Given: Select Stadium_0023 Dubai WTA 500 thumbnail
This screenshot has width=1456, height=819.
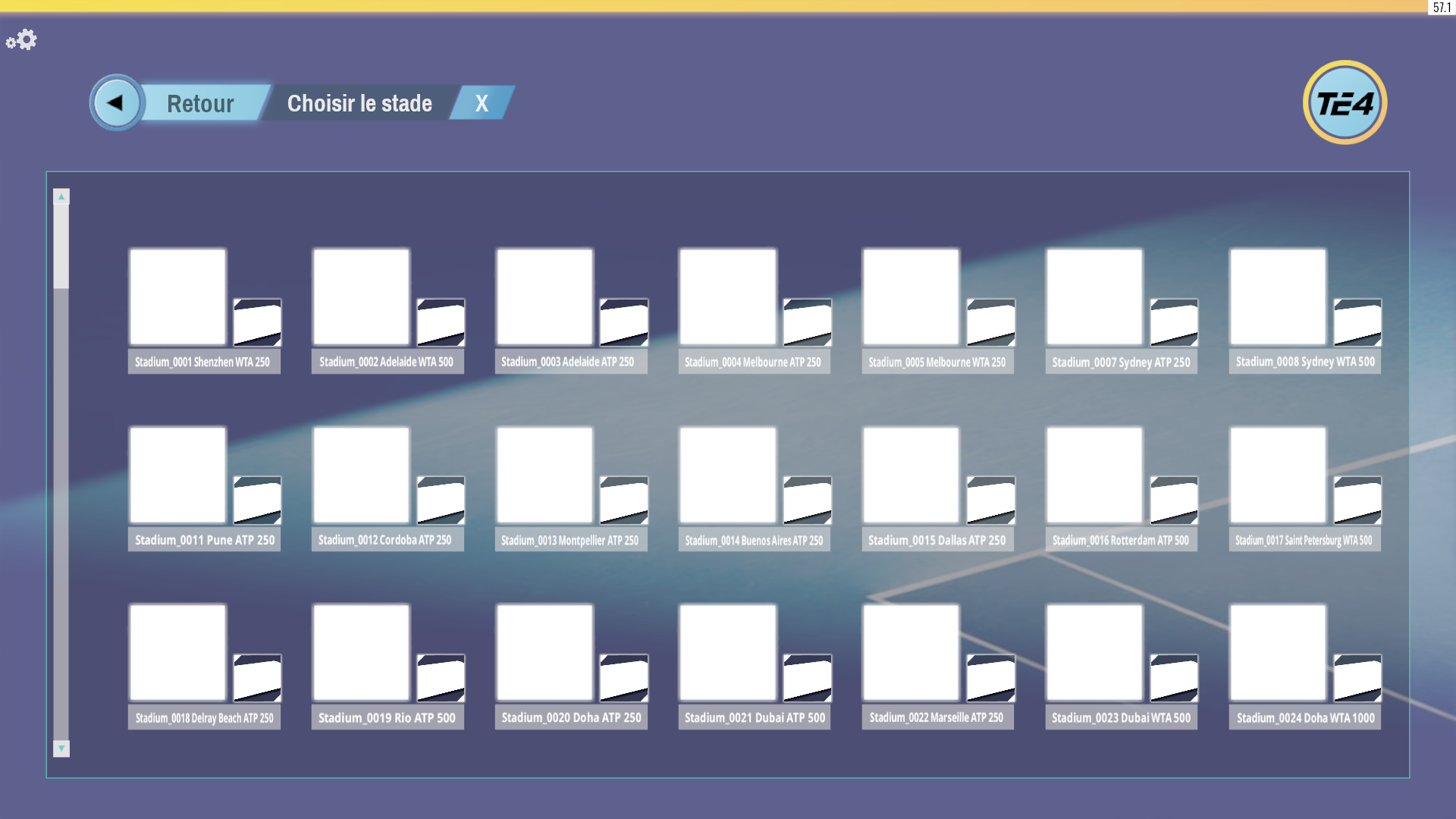Looking at the screenshot, I should pyautogui.click(x=1095, y=653).
